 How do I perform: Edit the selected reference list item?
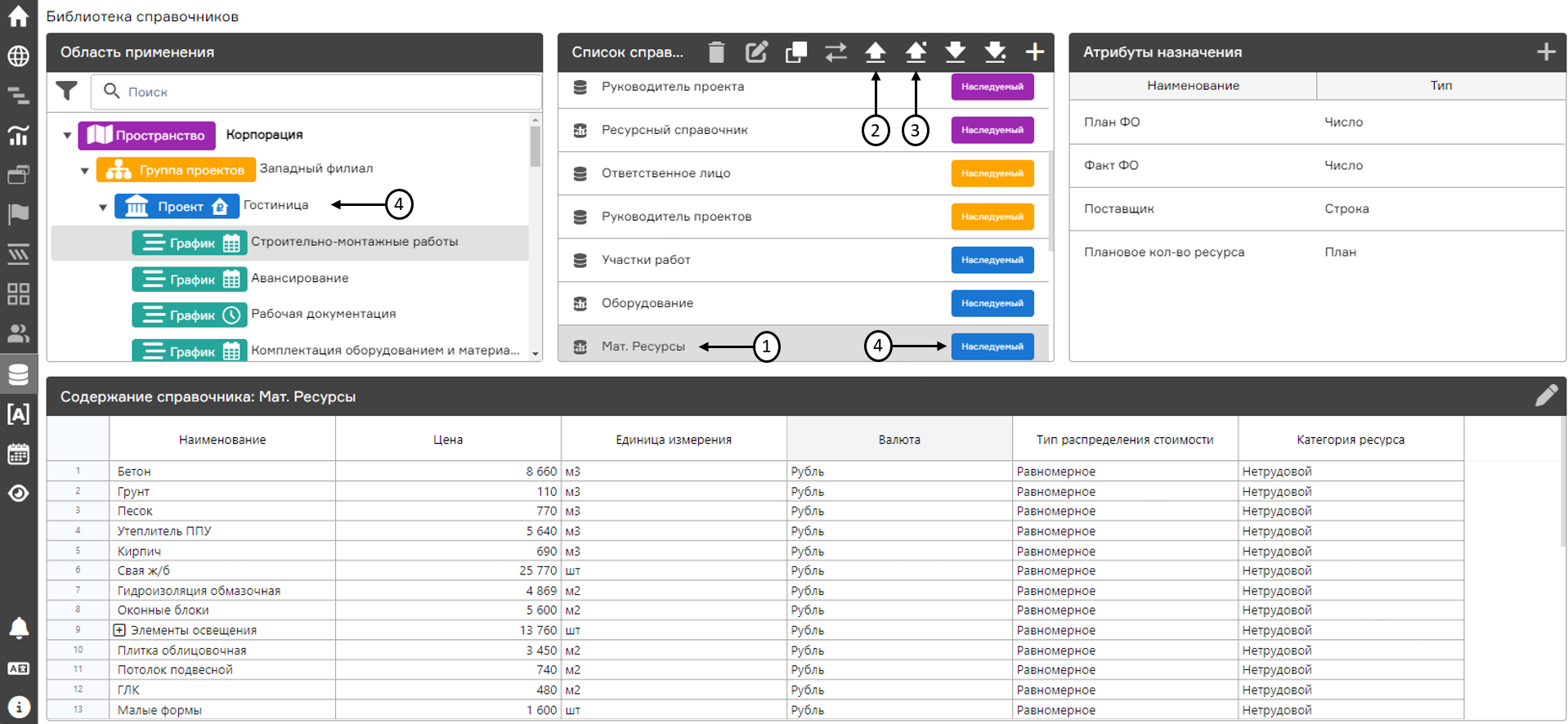click(x=756, y=52)
